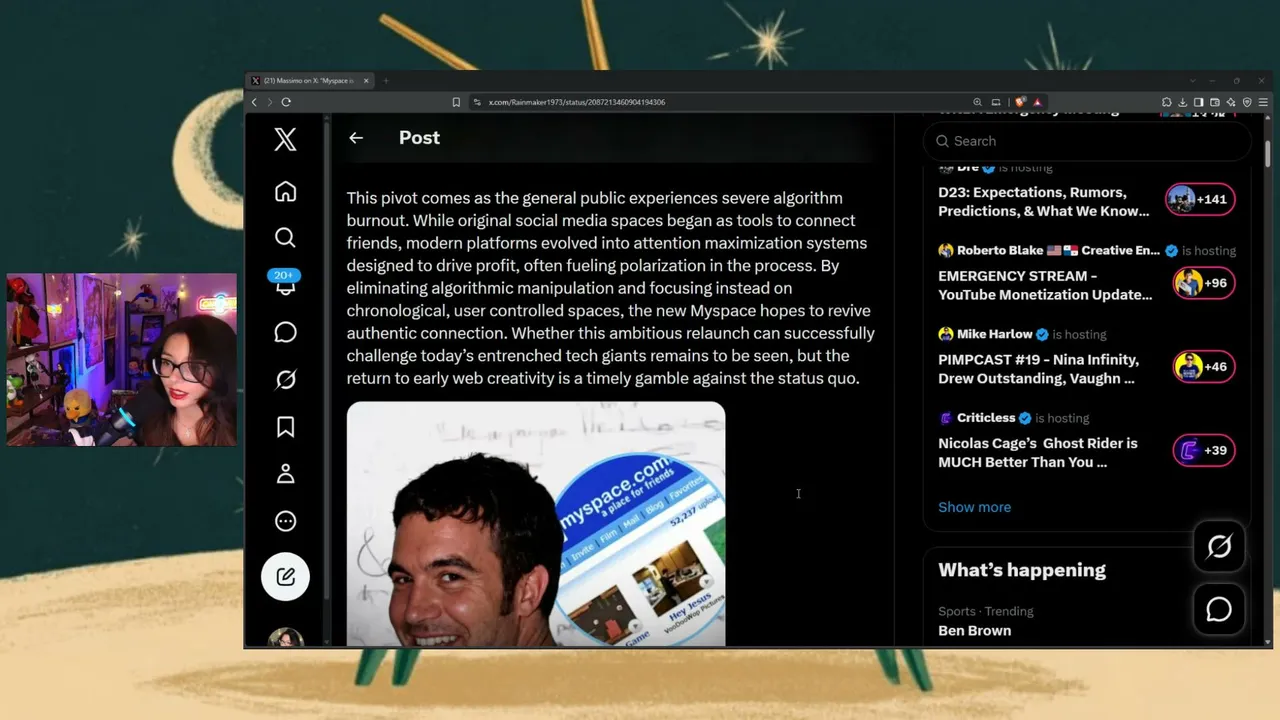The height and width of the screenshot is (720, 1280).
Task: Open the account avatar at sidebar bottom
Action: [x=285, y=638]
